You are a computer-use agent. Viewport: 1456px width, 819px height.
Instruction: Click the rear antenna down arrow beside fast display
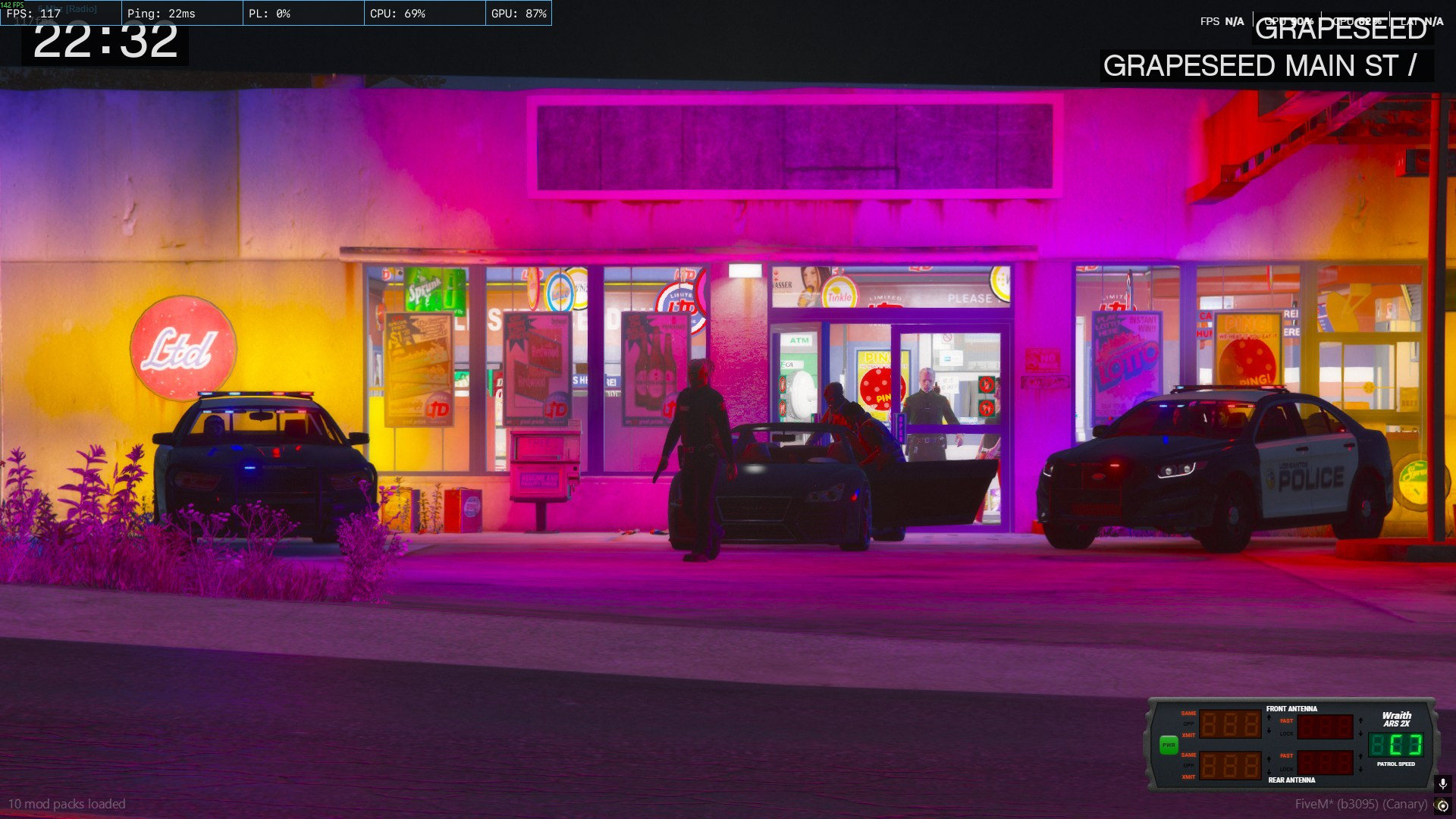[1360, 770]
